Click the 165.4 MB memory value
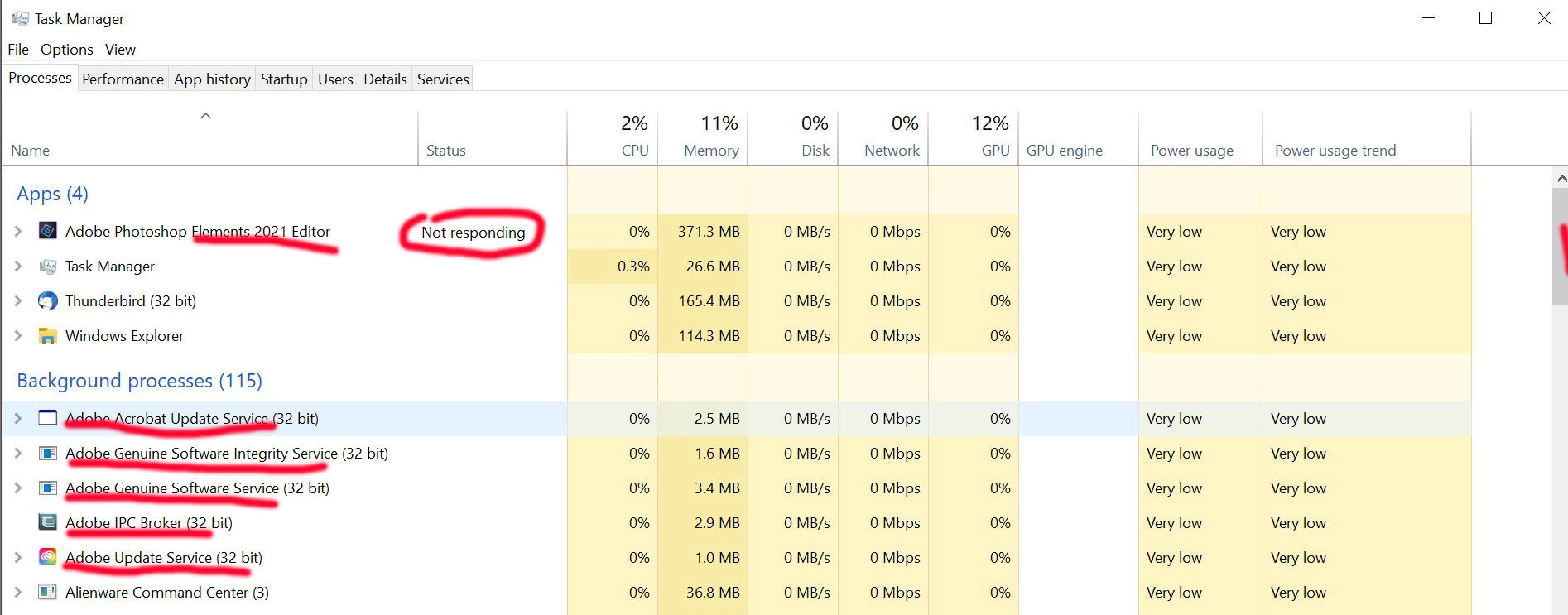 [709, 301]
